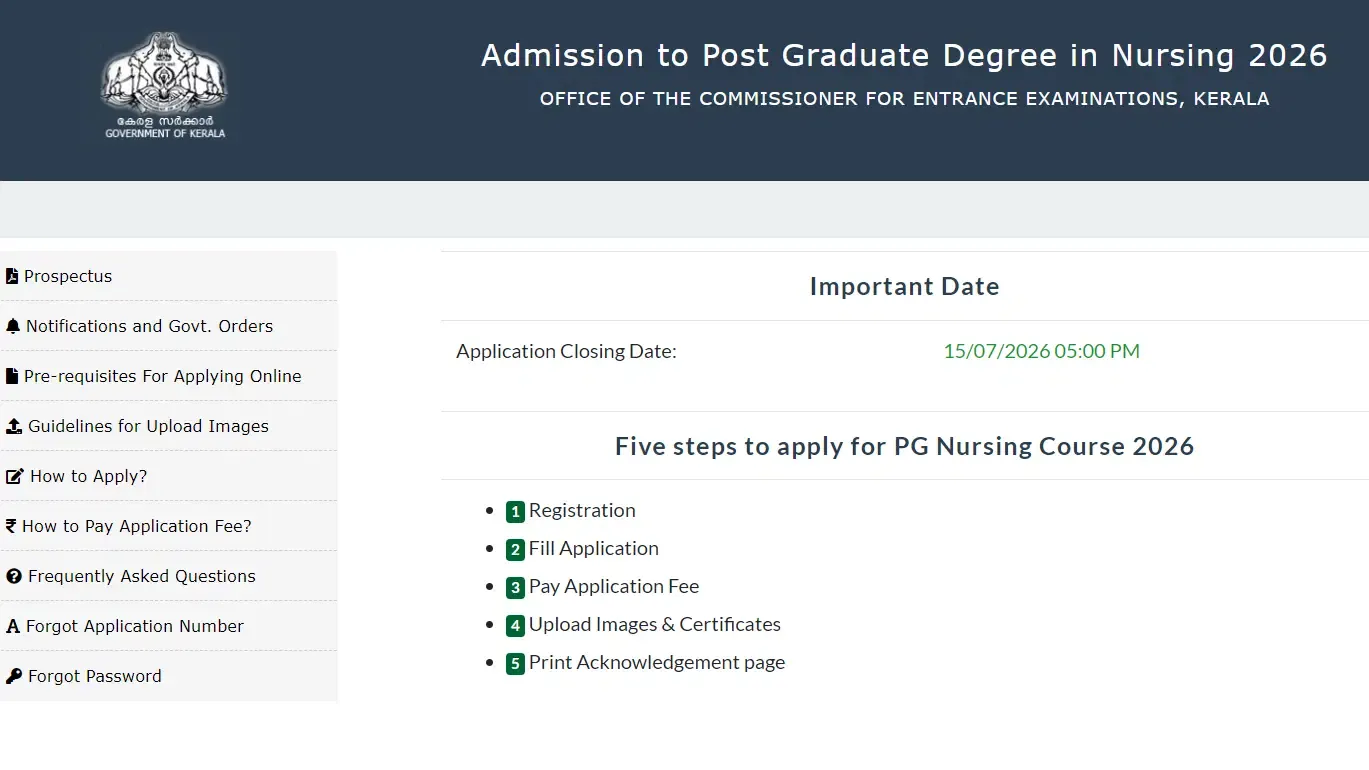The image size is (1369, 770).
Task: Open Frequently Asked Questions
Action: pyautogui.click(x=142, y=576)
